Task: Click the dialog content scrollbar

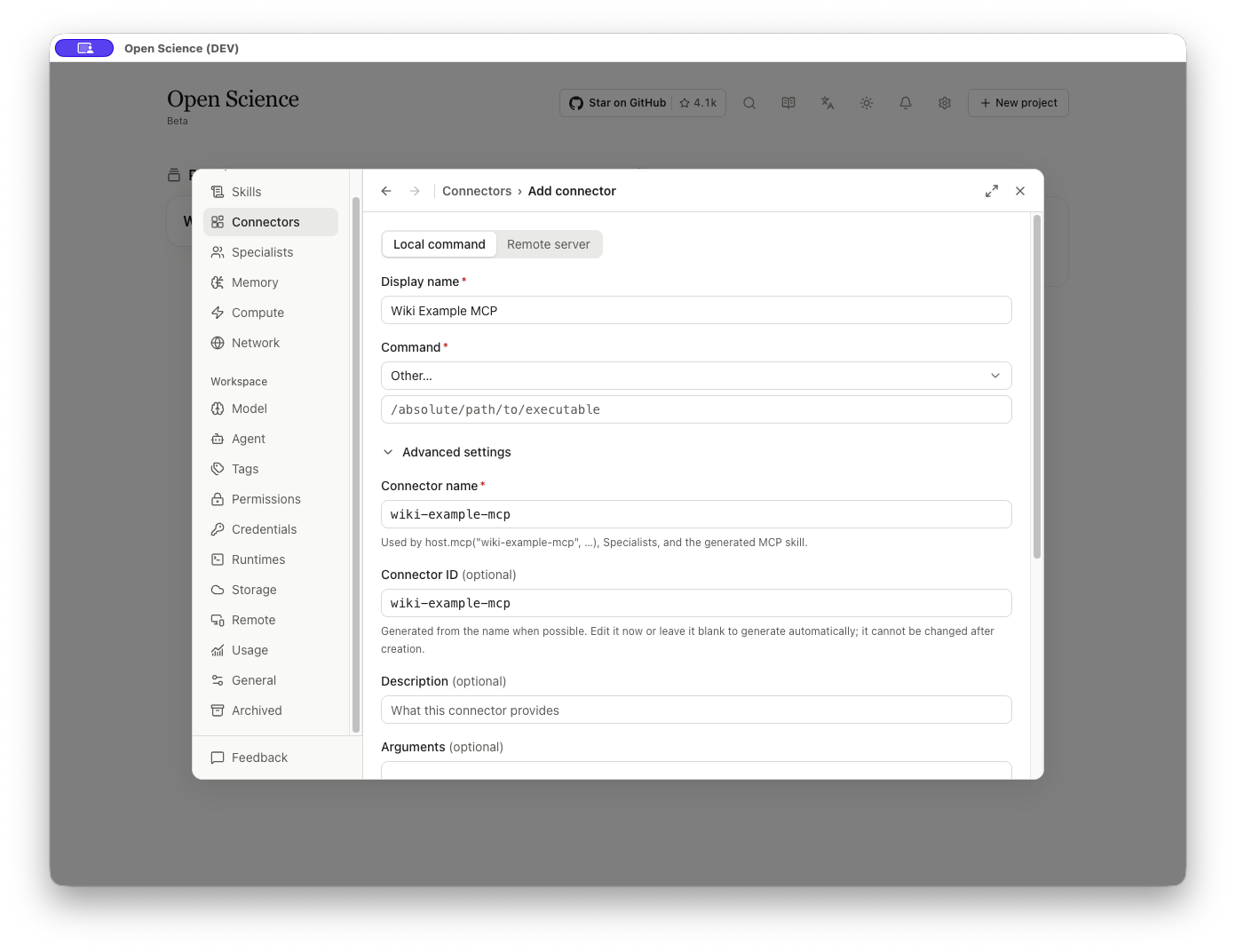Action: click(x=1036, y=386)
